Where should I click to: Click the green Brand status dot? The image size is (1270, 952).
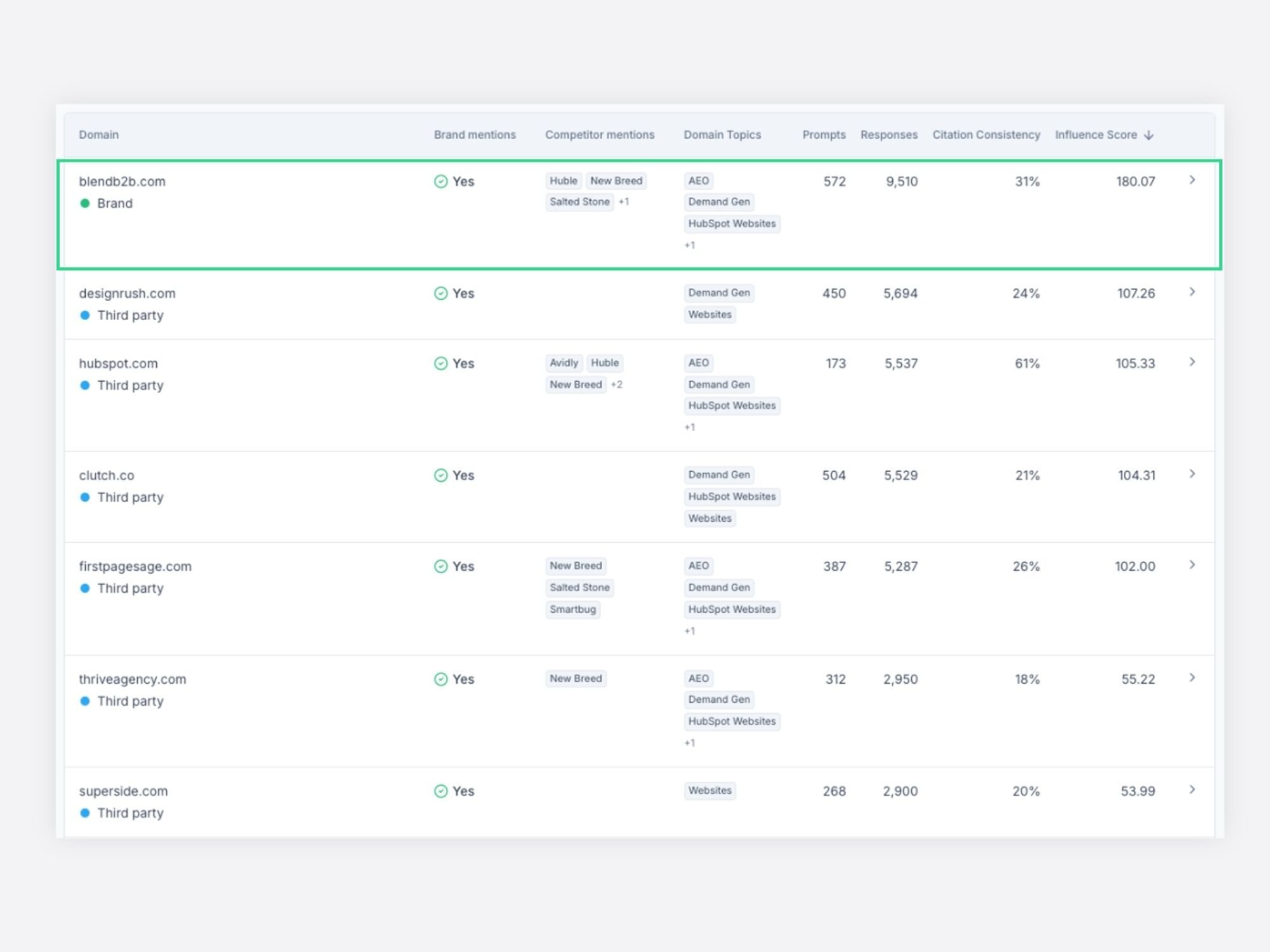(x=85, y=203)
